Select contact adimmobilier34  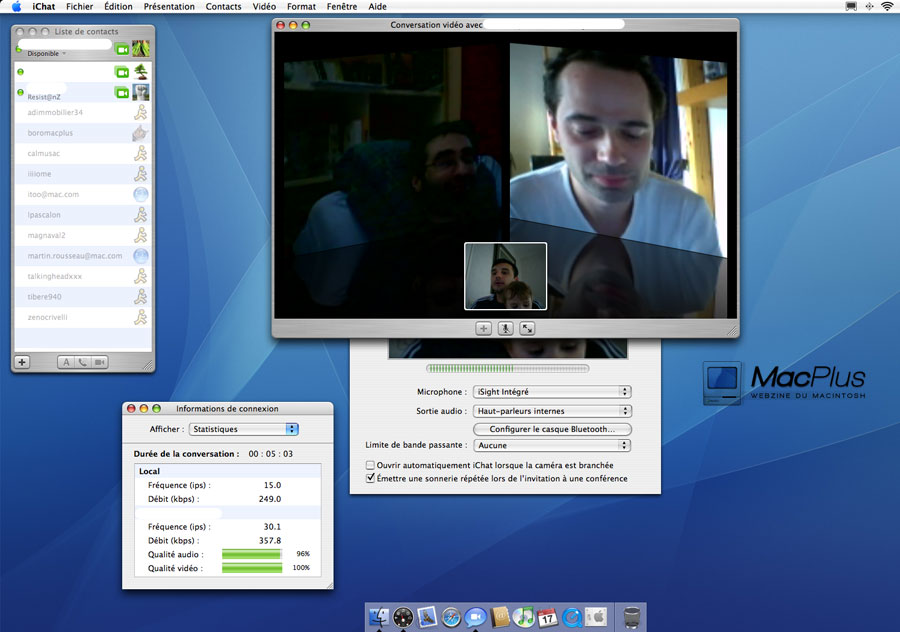point(83,113)
